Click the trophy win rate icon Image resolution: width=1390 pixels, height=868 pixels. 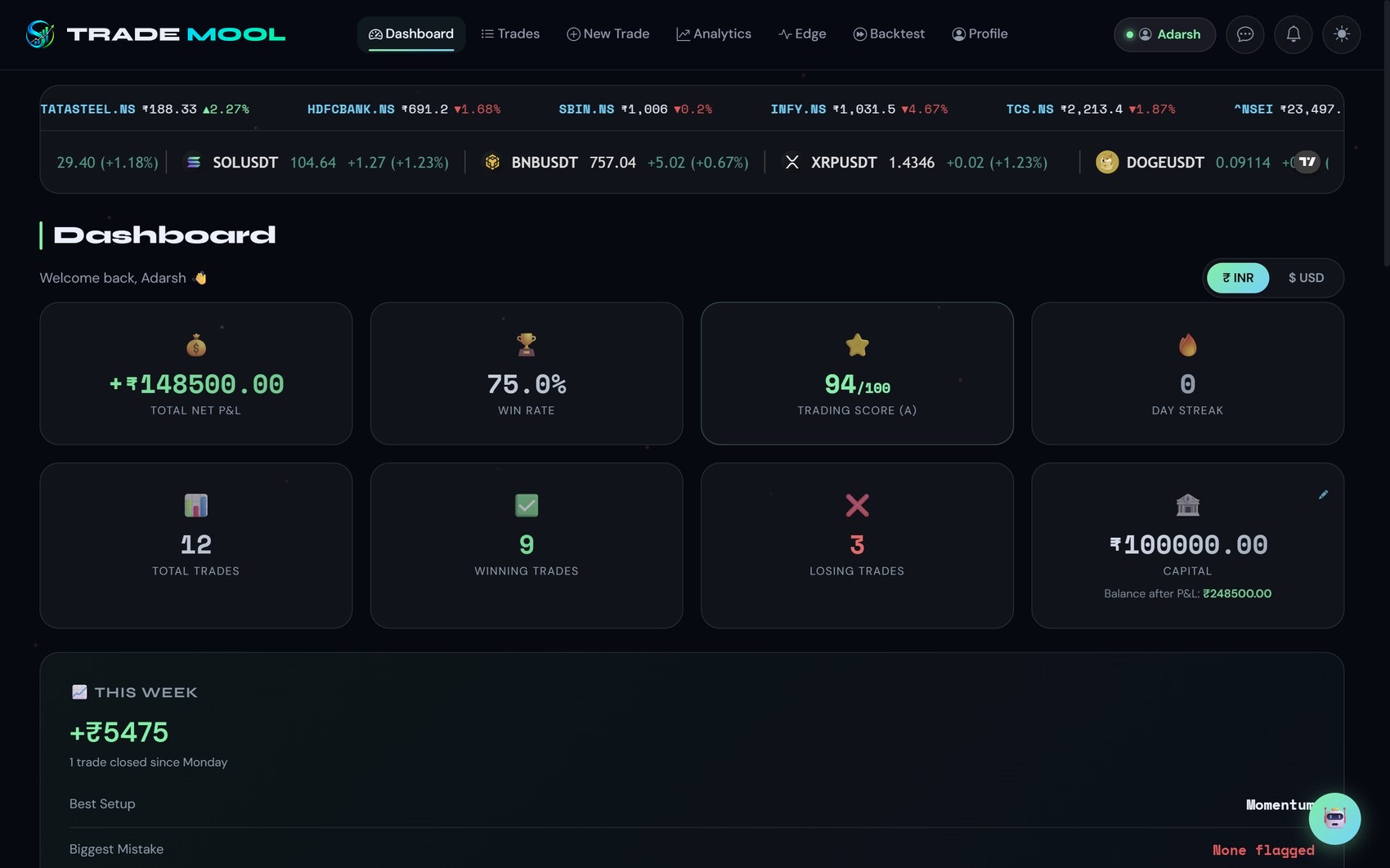(527, 345)
